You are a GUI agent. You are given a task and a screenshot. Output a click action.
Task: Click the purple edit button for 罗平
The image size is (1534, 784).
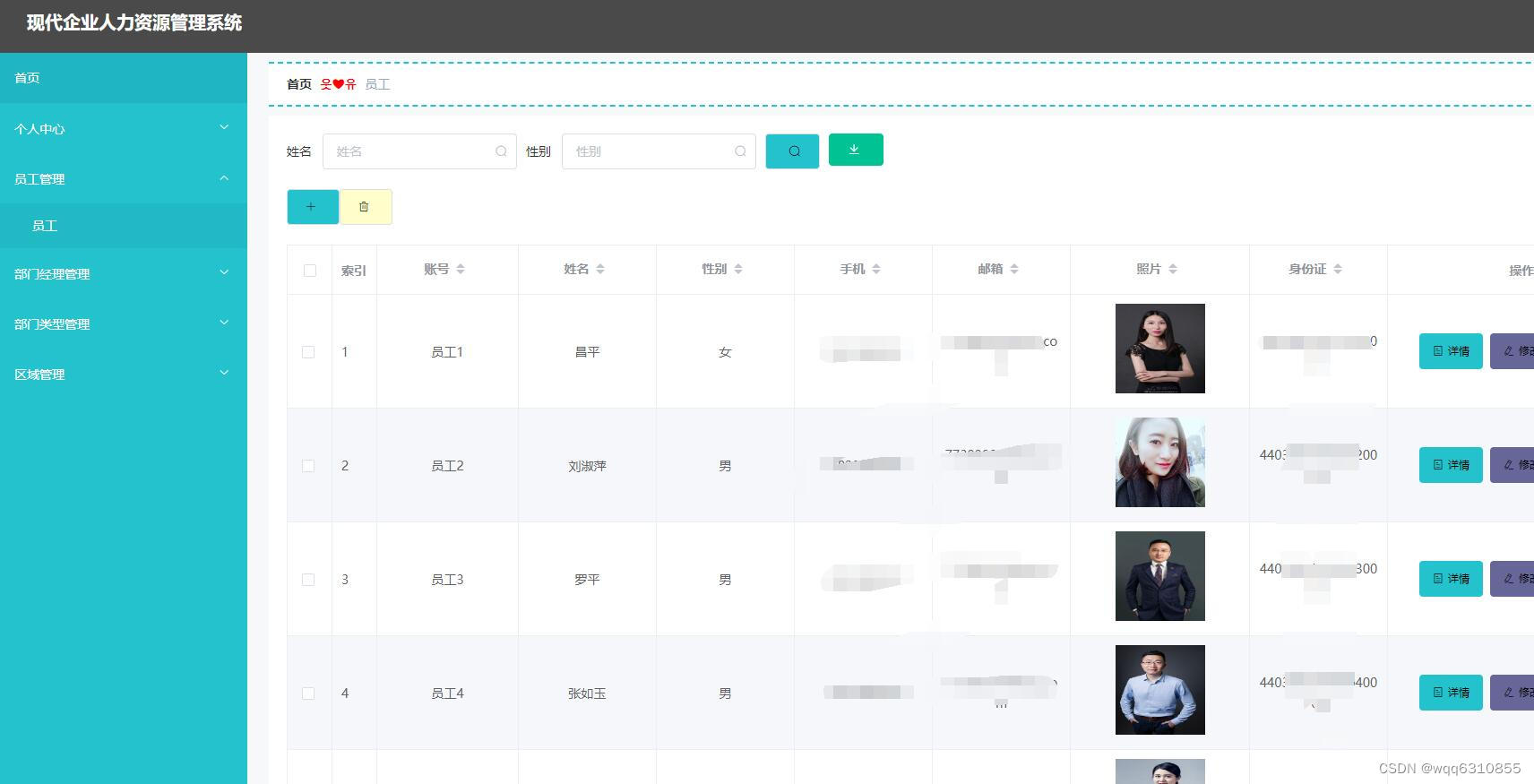pyautogui.click(x=1512, y=579)
